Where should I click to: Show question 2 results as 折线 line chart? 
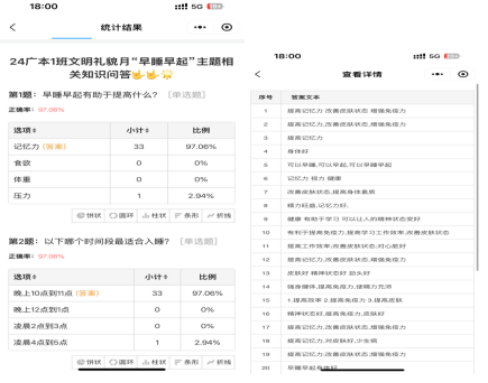(219, 362)
